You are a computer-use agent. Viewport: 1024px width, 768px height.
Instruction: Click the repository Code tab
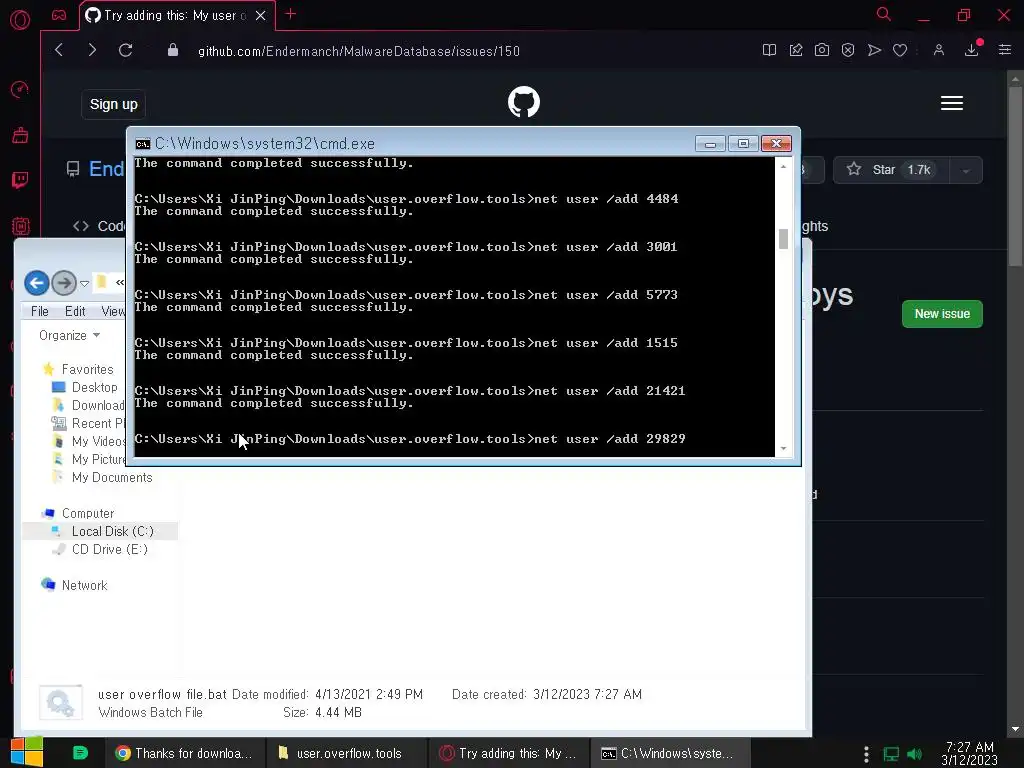click(x=99, y=226)
